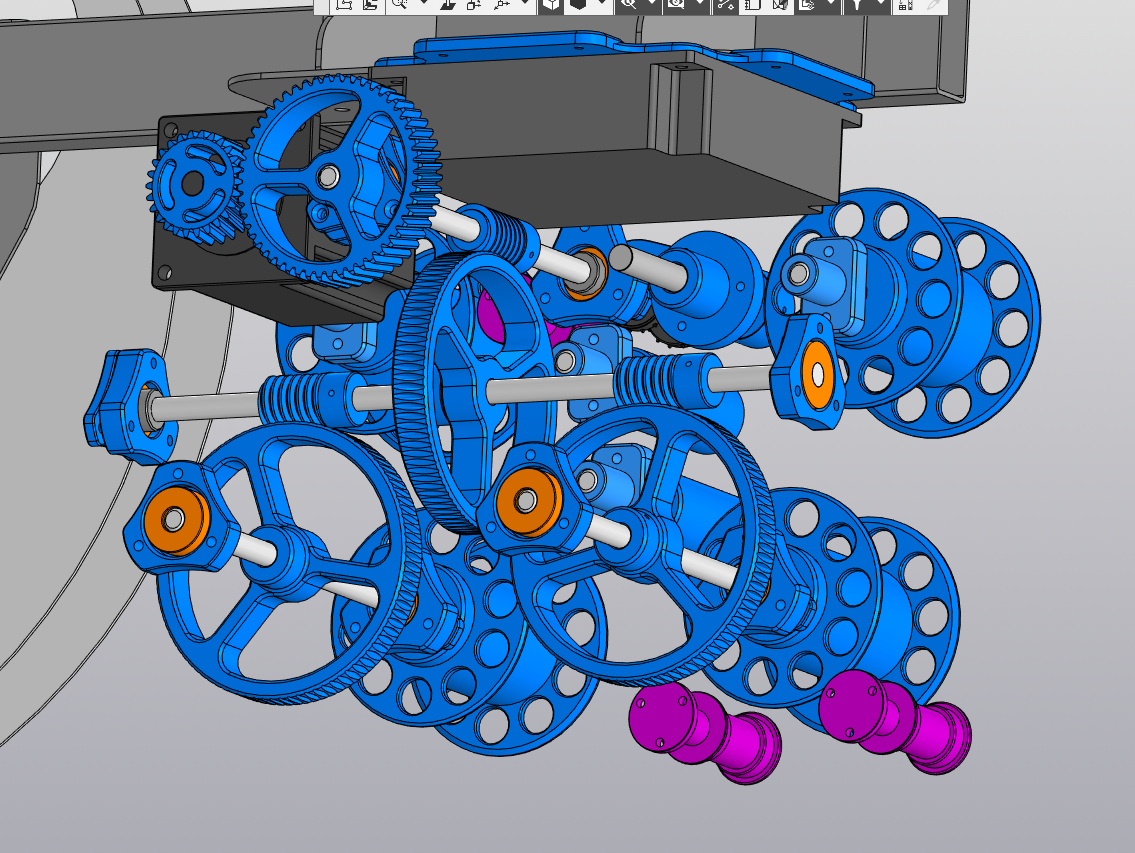Open dropdown arrow next to funnel filter

880,4
